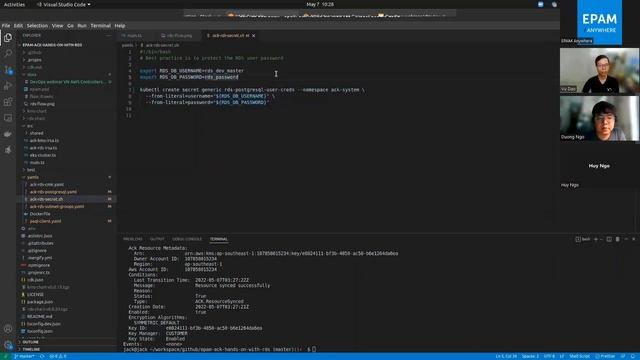Open the Go menu
640x360 pixels.
(70, 26)
